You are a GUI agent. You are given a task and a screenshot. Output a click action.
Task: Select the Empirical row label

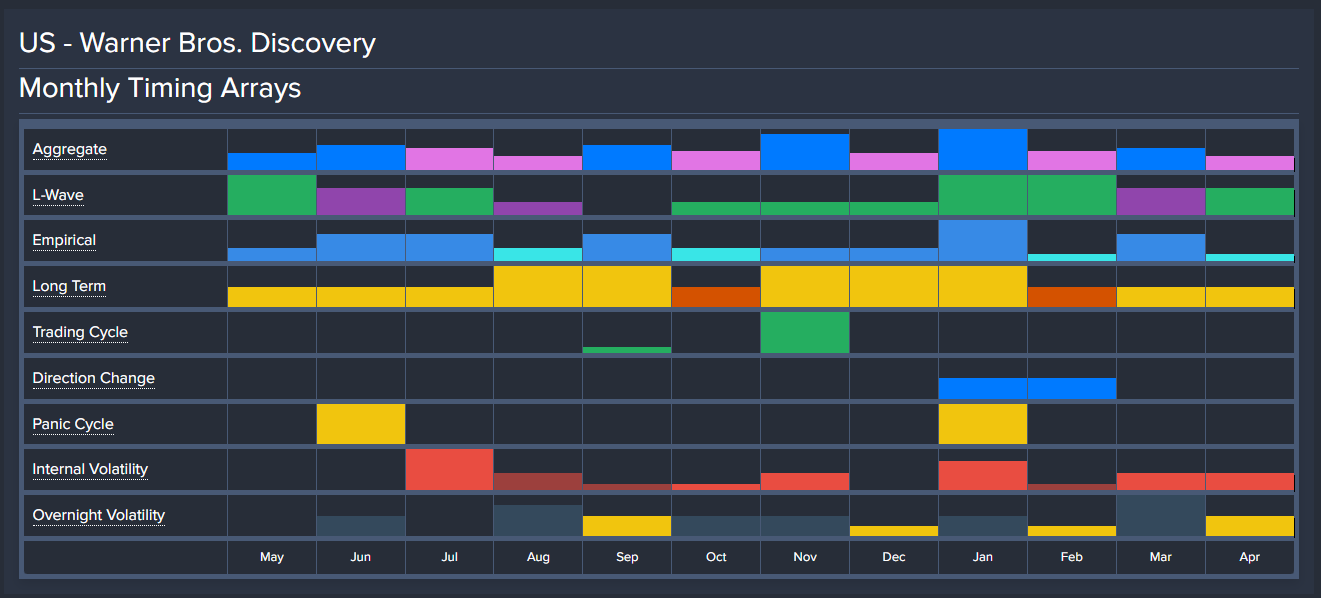pyautogui.click(x=64, y=240)
